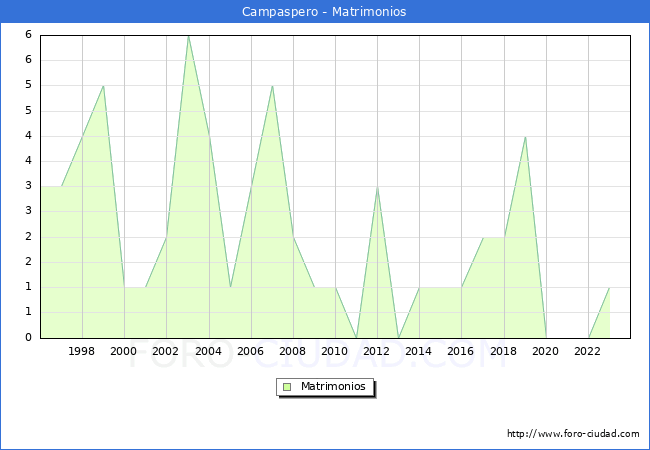
Task: Select the 1999 peak on the chart
Action: [104, 85]
